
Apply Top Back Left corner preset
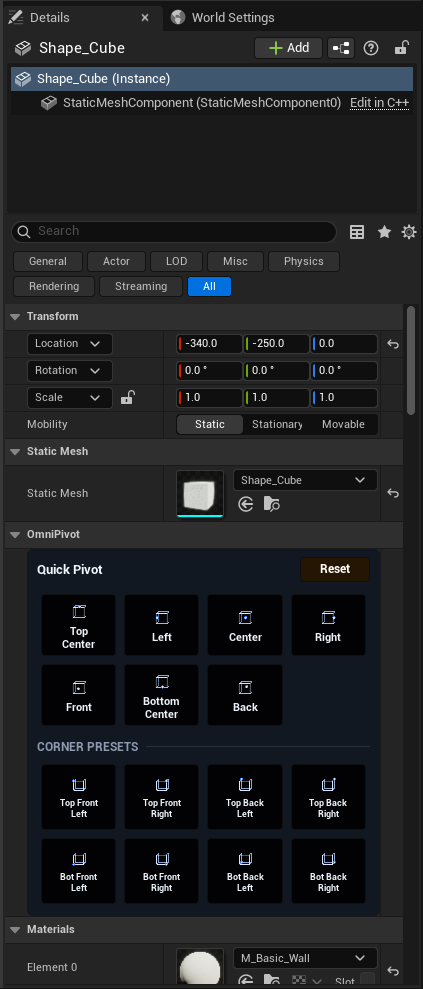(x=245, y=797)
